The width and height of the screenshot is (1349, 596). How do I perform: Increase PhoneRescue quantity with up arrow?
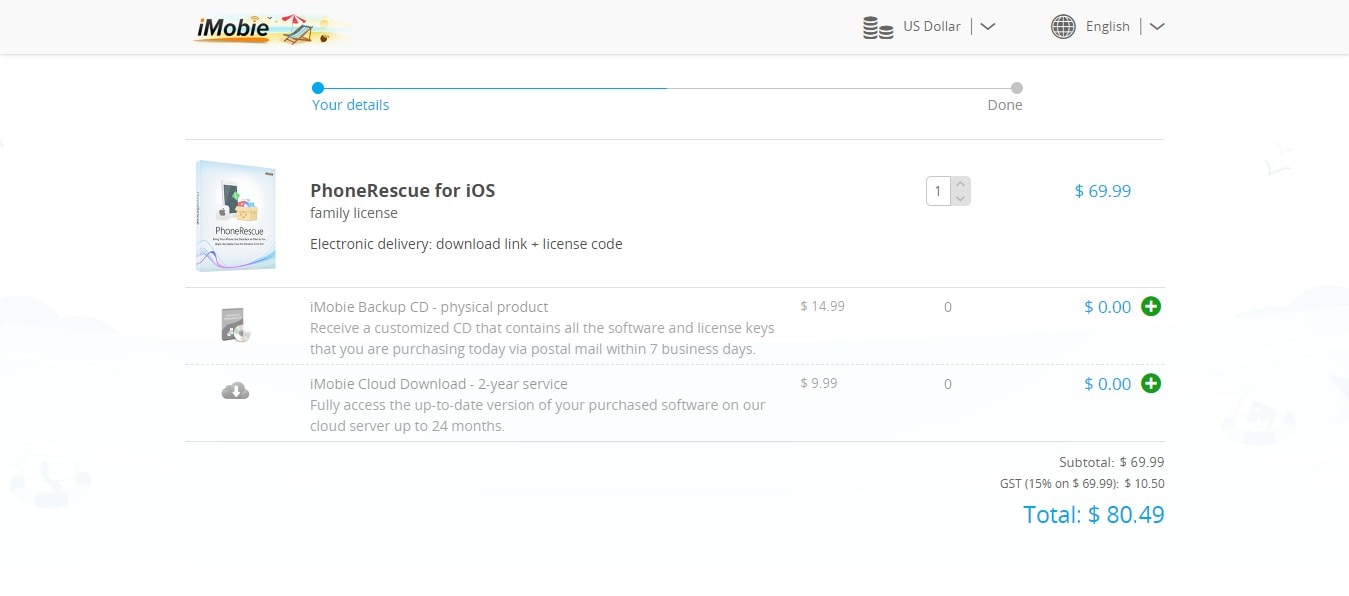coord(961,184)
